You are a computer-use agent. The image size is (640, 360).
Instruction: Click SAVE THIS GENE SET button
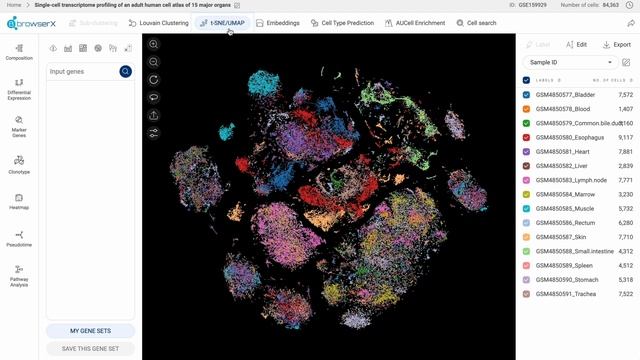(90, 349)
